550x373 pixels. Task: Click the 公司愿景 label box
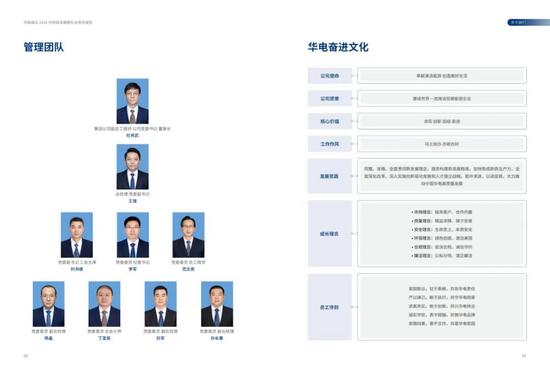330,98
